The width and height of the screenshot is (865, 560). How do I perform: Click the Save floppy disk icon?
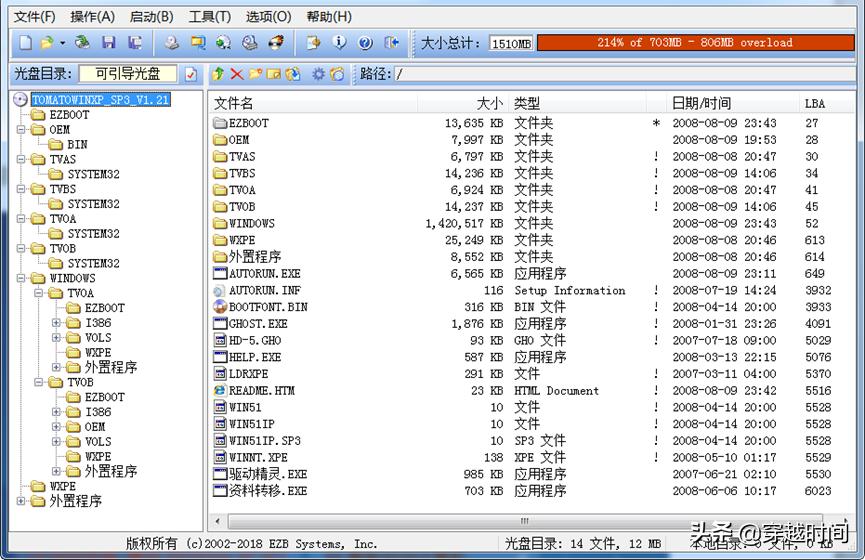tap(108, 43)
